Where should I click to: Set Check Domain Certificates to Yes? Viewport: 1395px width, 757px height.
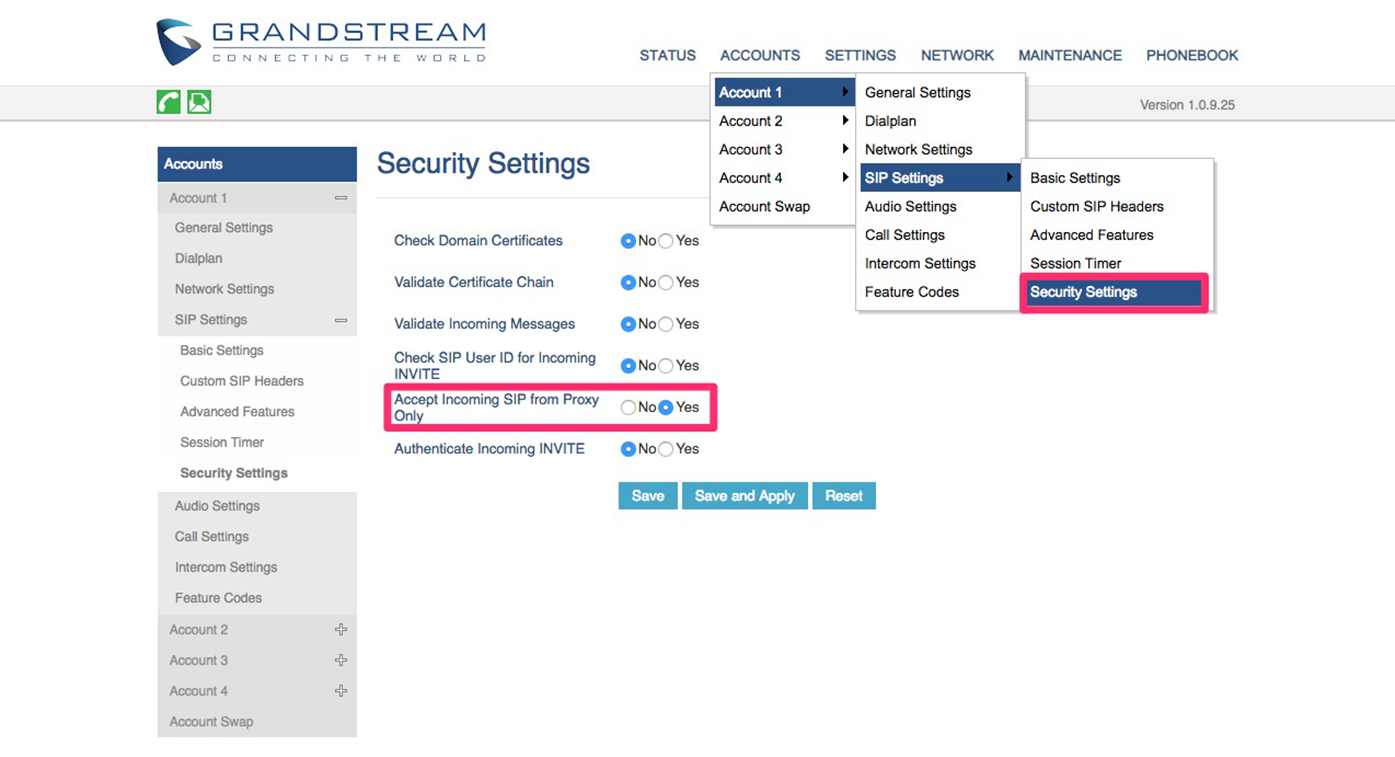click(x=666, y=241)
